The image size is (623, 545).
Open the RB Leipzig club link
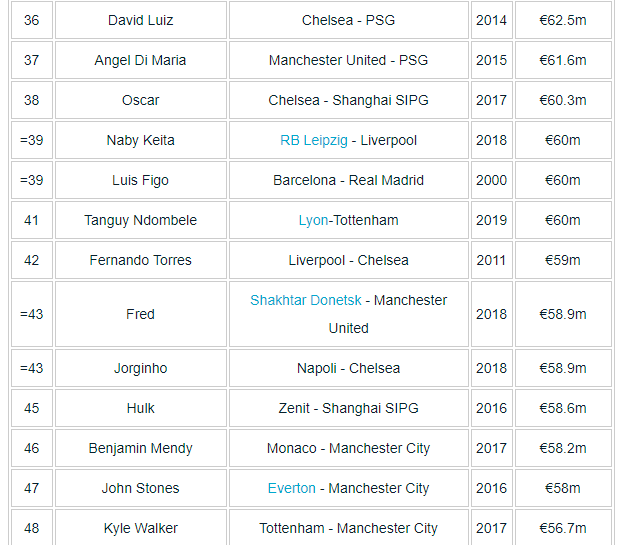click(314, 140)
